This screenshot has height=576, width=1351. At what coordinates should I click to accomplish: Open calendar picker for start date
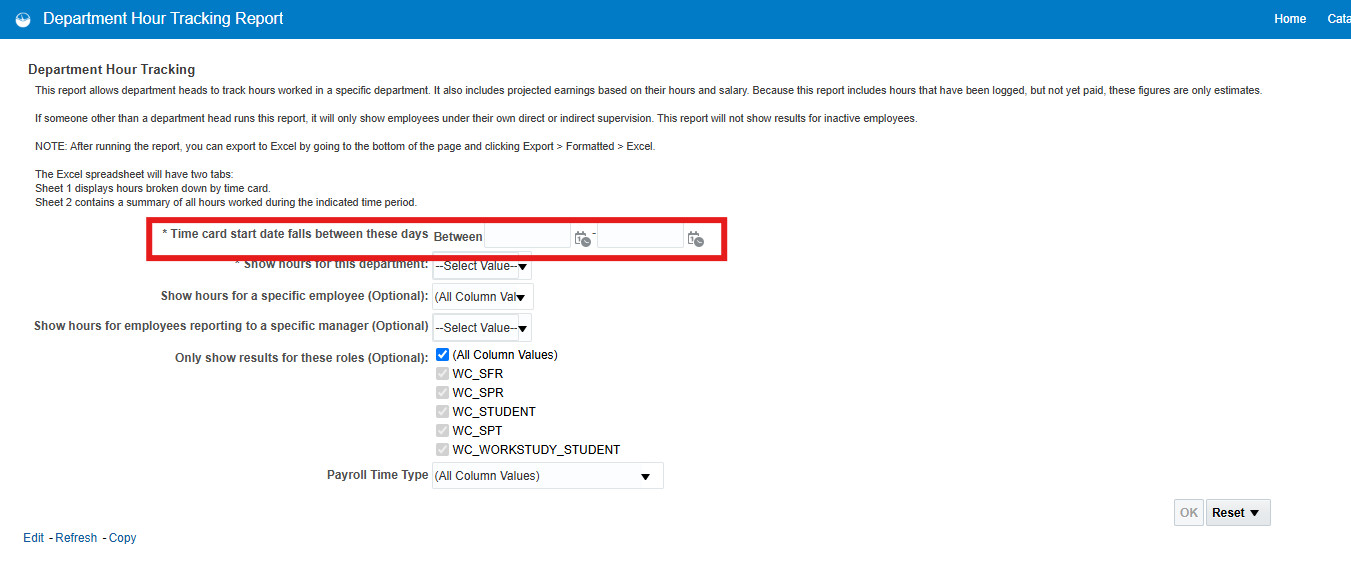click(x=582, y=239)
